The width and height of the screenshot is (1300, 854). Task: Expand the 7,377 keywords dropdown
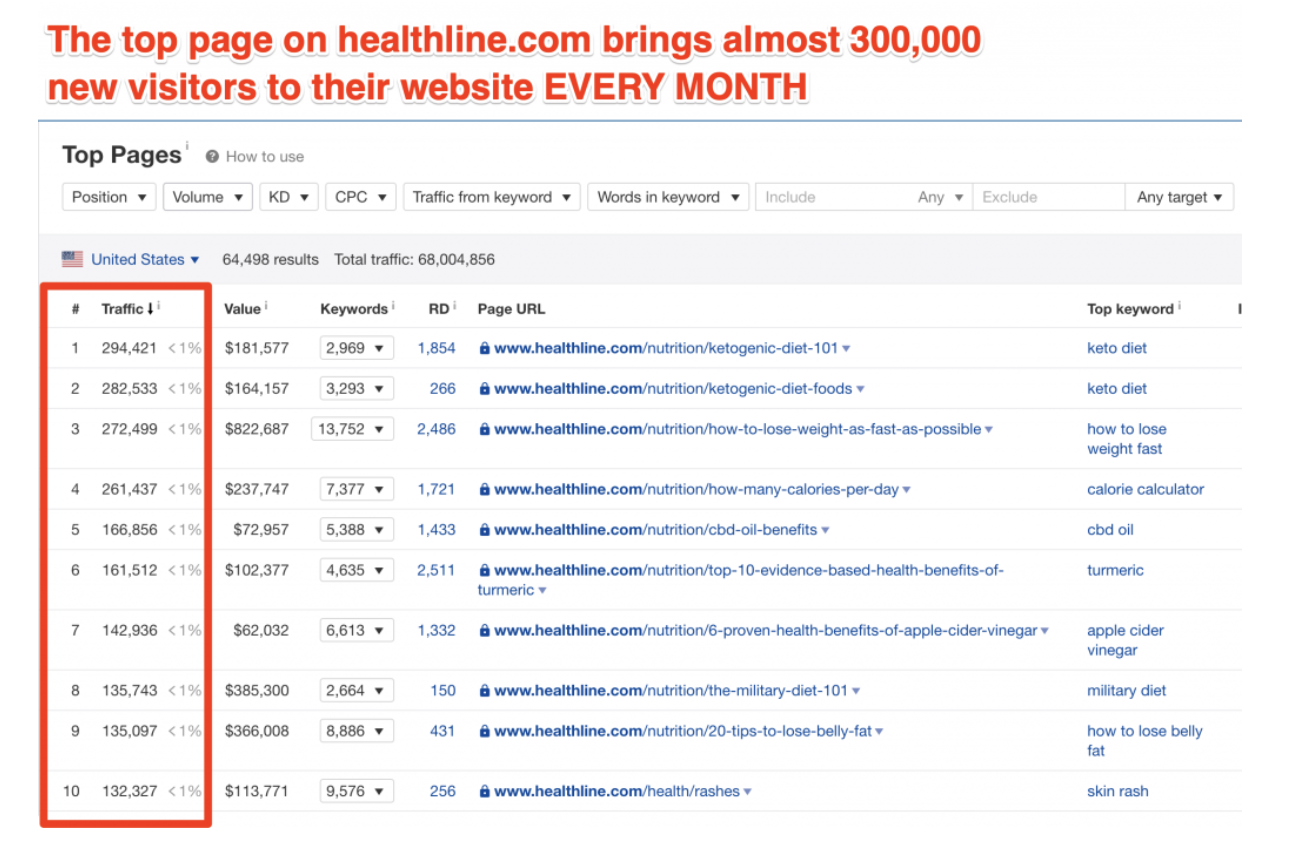click(356, 489)
